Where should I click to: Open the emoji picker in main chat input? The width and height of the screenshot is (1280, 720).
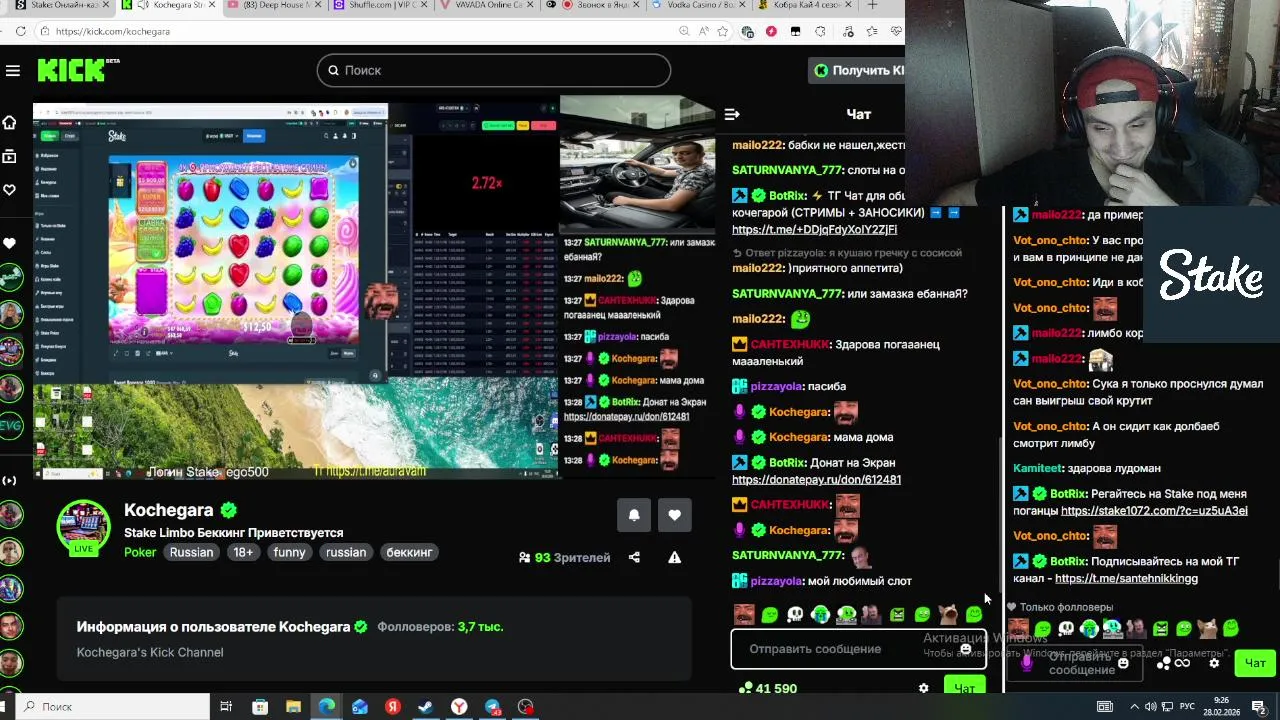(965, 649)
